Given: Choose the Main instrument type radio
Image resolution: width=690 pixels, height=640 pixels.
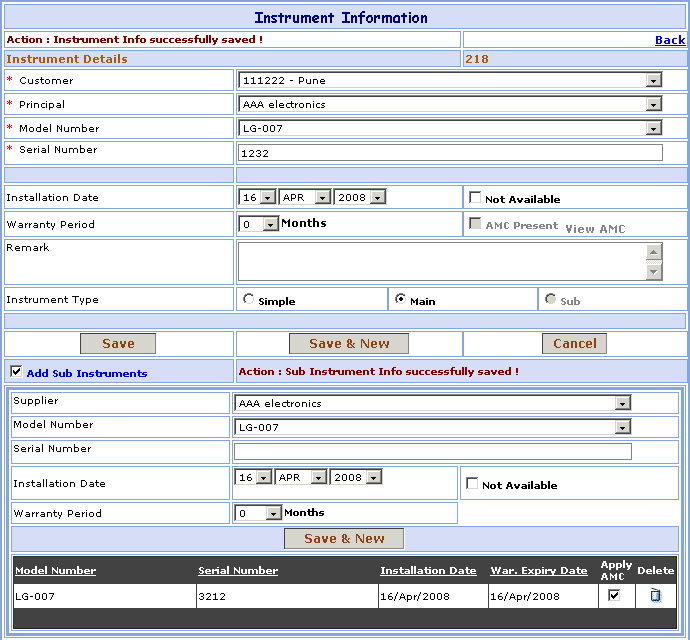Looking at the screenshot, I should coord(401,299).
